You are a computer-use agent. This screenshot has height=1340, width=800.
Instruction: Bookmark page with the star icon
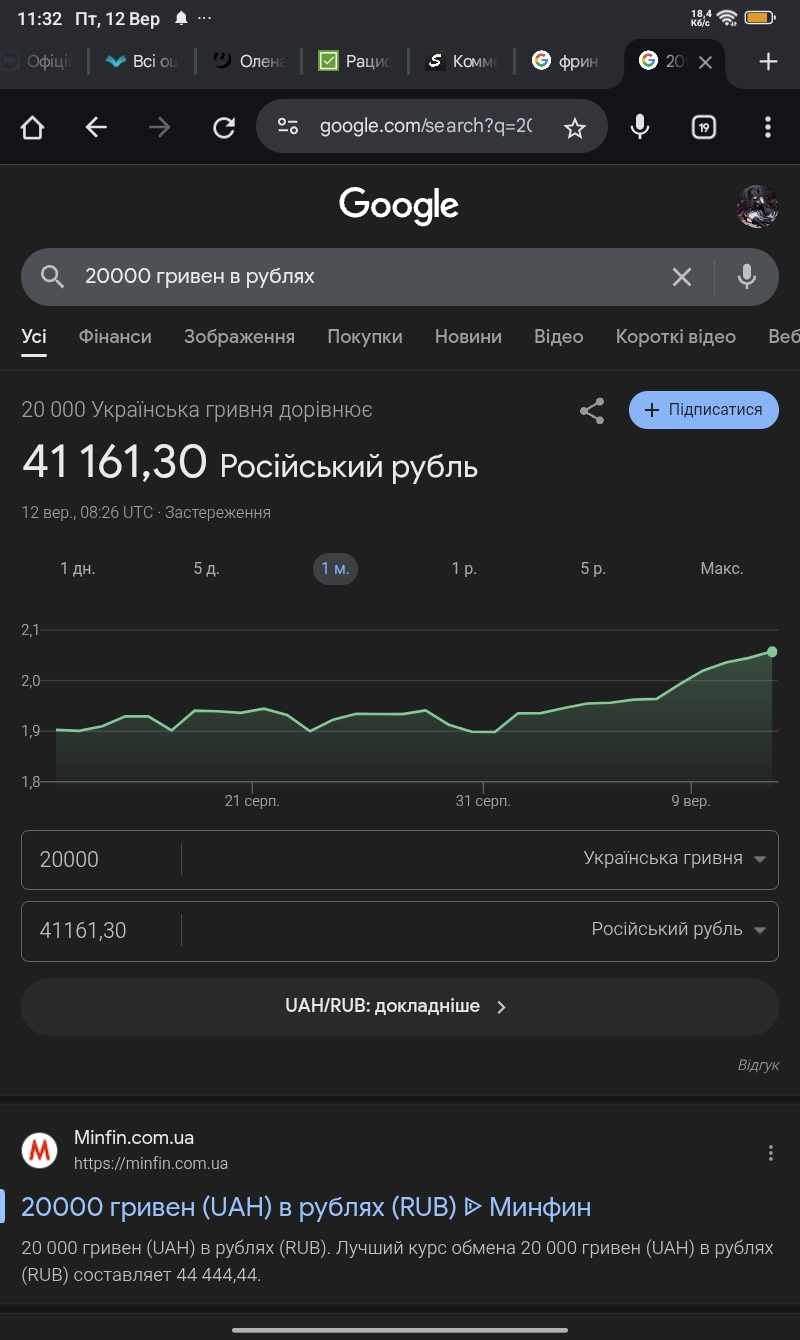coord(574,127)
